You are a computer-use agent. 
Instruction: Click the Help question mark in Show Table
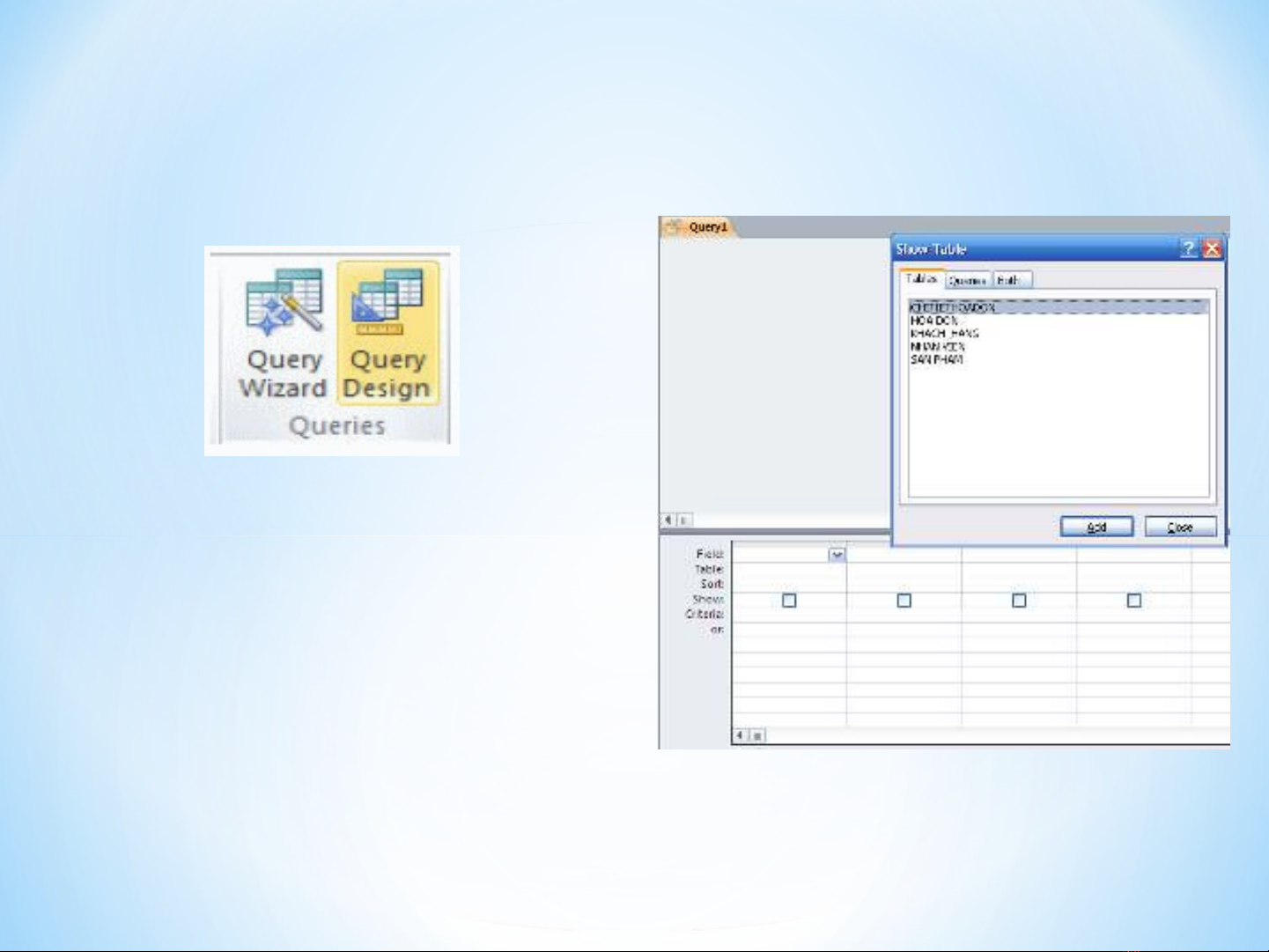tap(1188, 249)
